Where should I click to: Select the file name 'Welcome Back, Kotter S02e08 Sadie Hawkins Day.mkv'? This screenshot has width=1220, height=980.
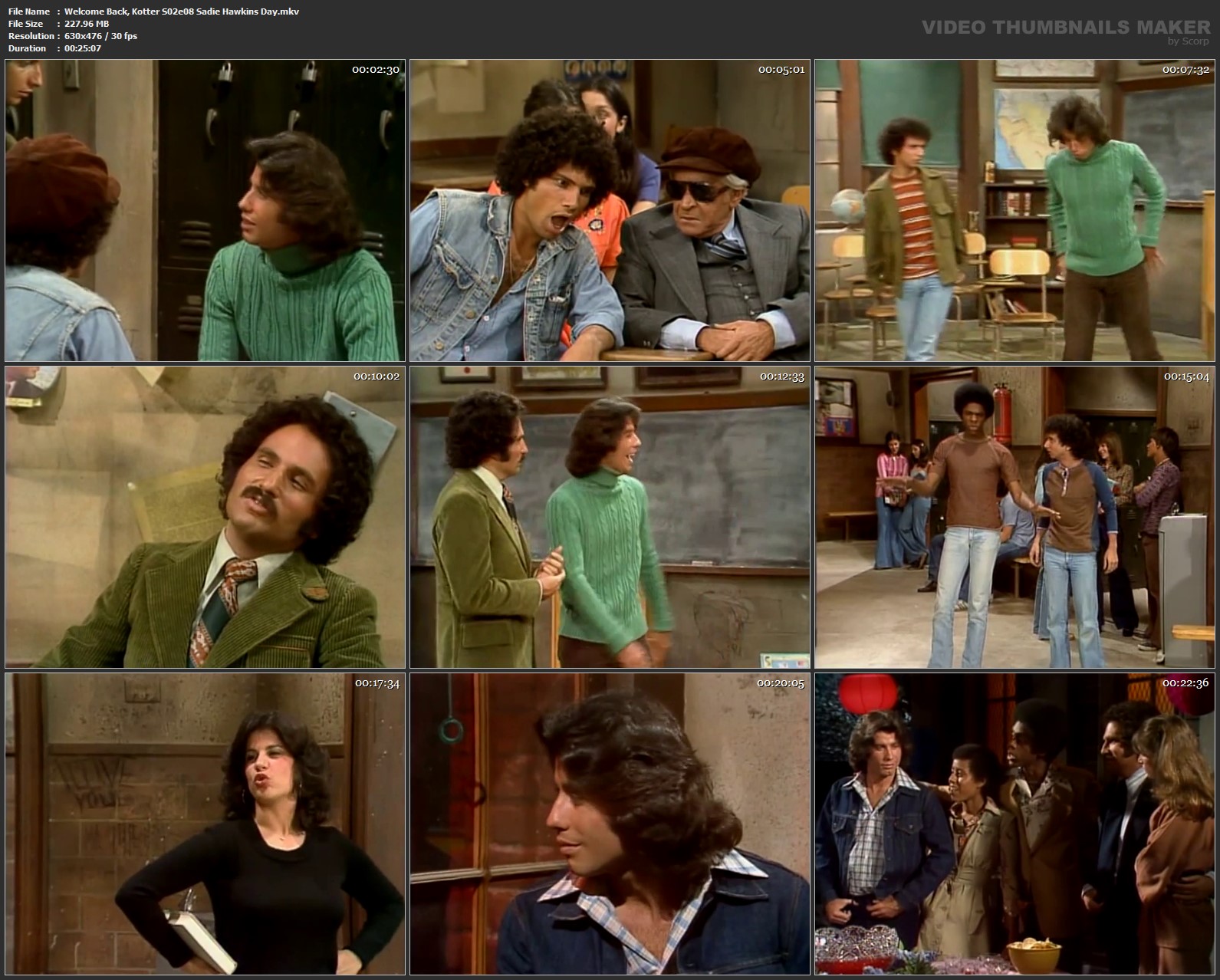pos(182,12)
